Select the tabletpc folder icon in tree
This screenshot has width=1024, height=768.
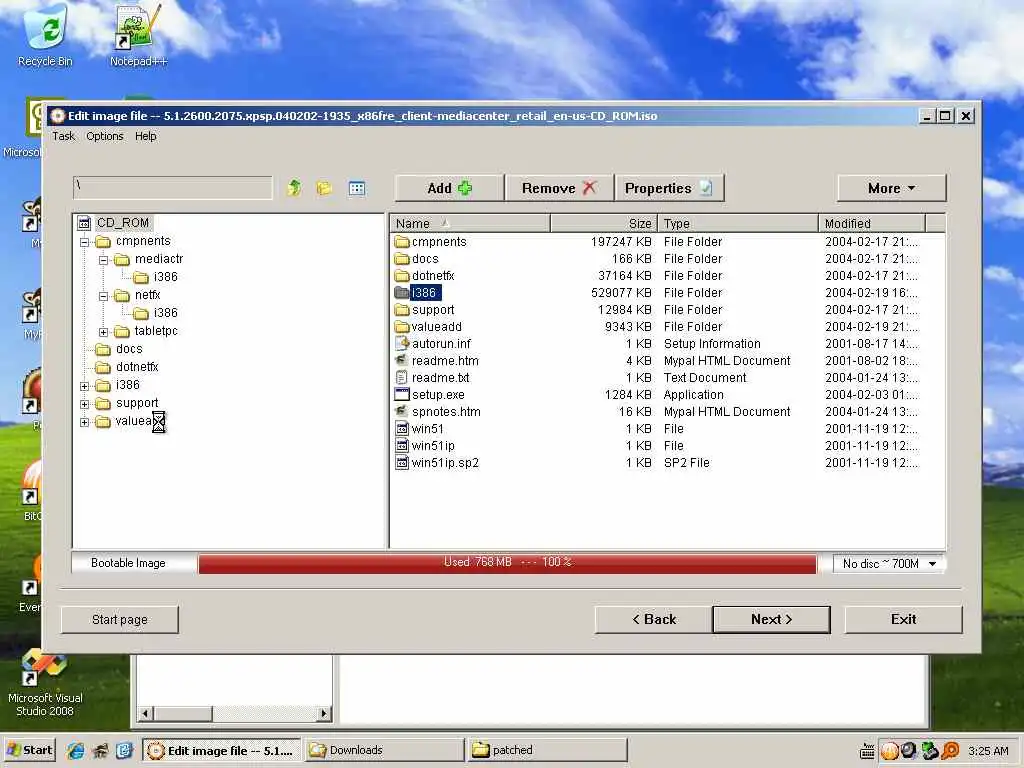point(121,332)
